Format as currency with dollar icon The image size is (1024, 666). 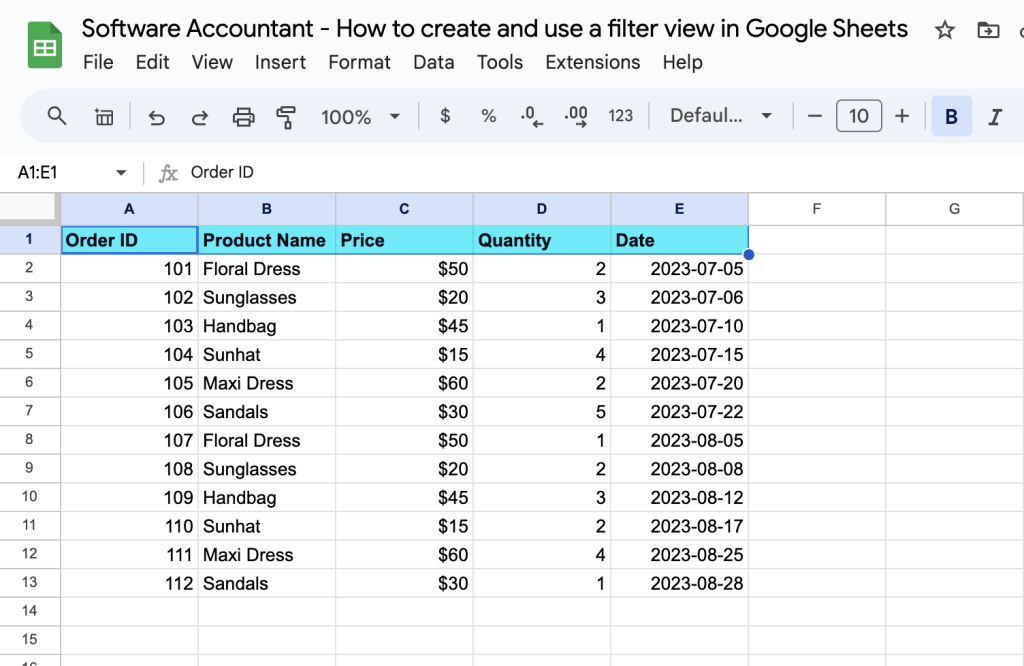(445, 116)
